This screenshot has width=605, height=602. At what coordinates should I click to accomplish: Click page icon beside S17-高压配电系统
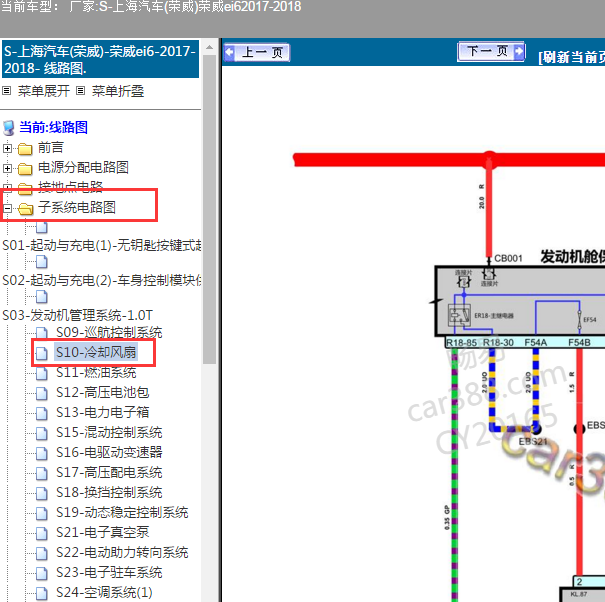tap(42, 473)
